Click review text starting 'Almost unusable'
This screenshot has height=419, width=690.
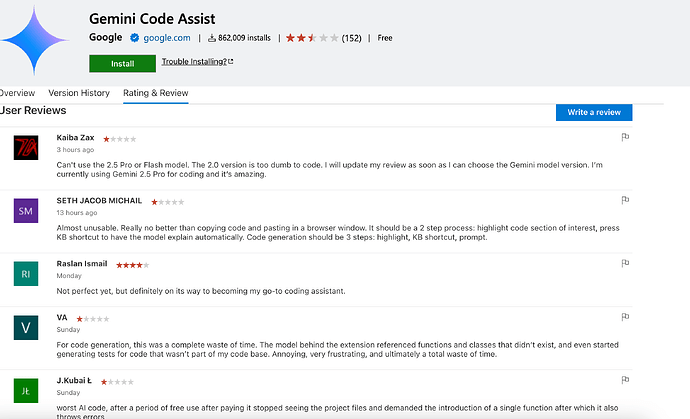click(x=338, y=232)
